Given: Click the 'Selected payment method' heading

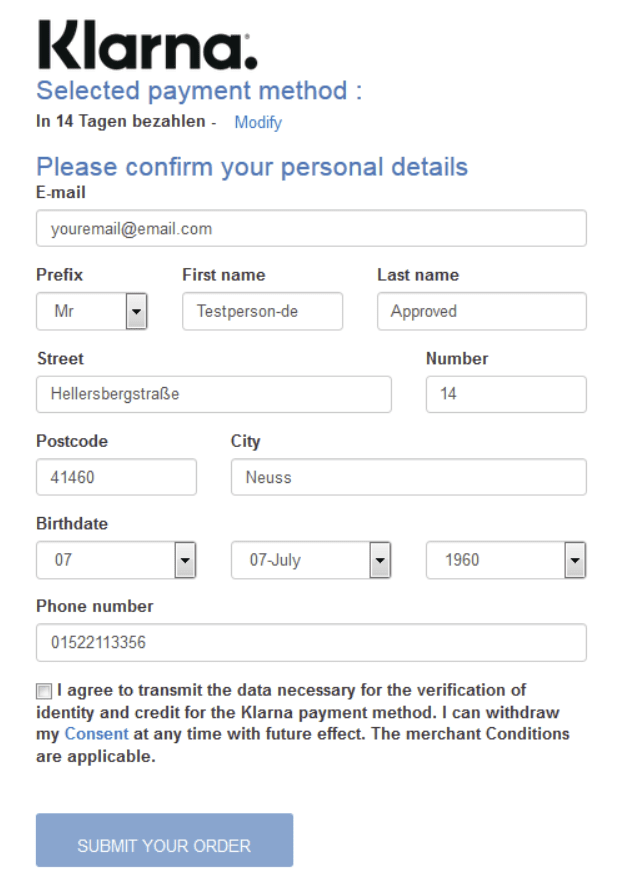Looking at the screenshot, I should click(x=199, y=91).
